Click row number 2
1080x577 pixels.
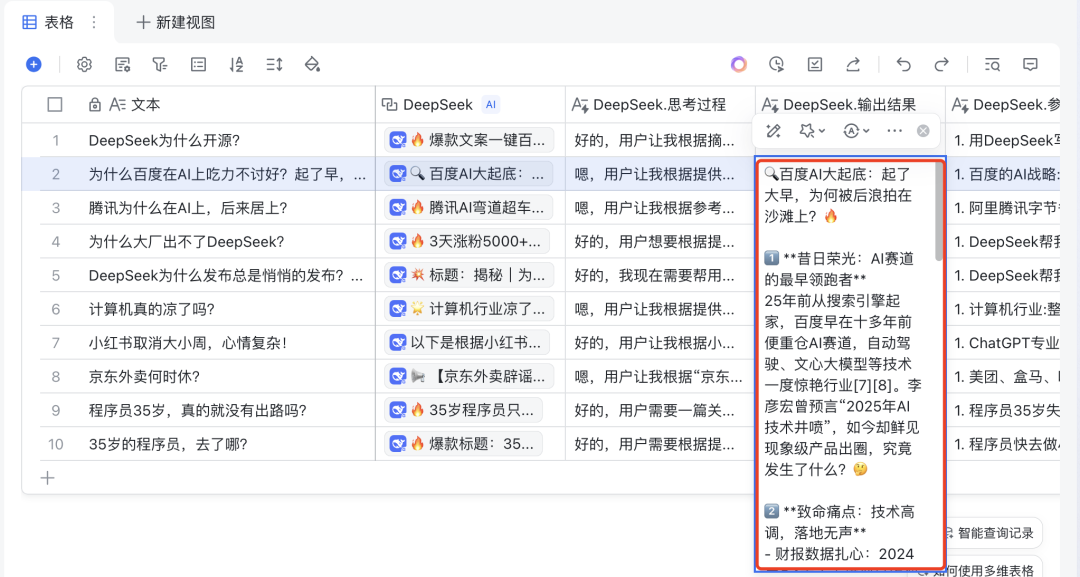(x=56, y=174)
